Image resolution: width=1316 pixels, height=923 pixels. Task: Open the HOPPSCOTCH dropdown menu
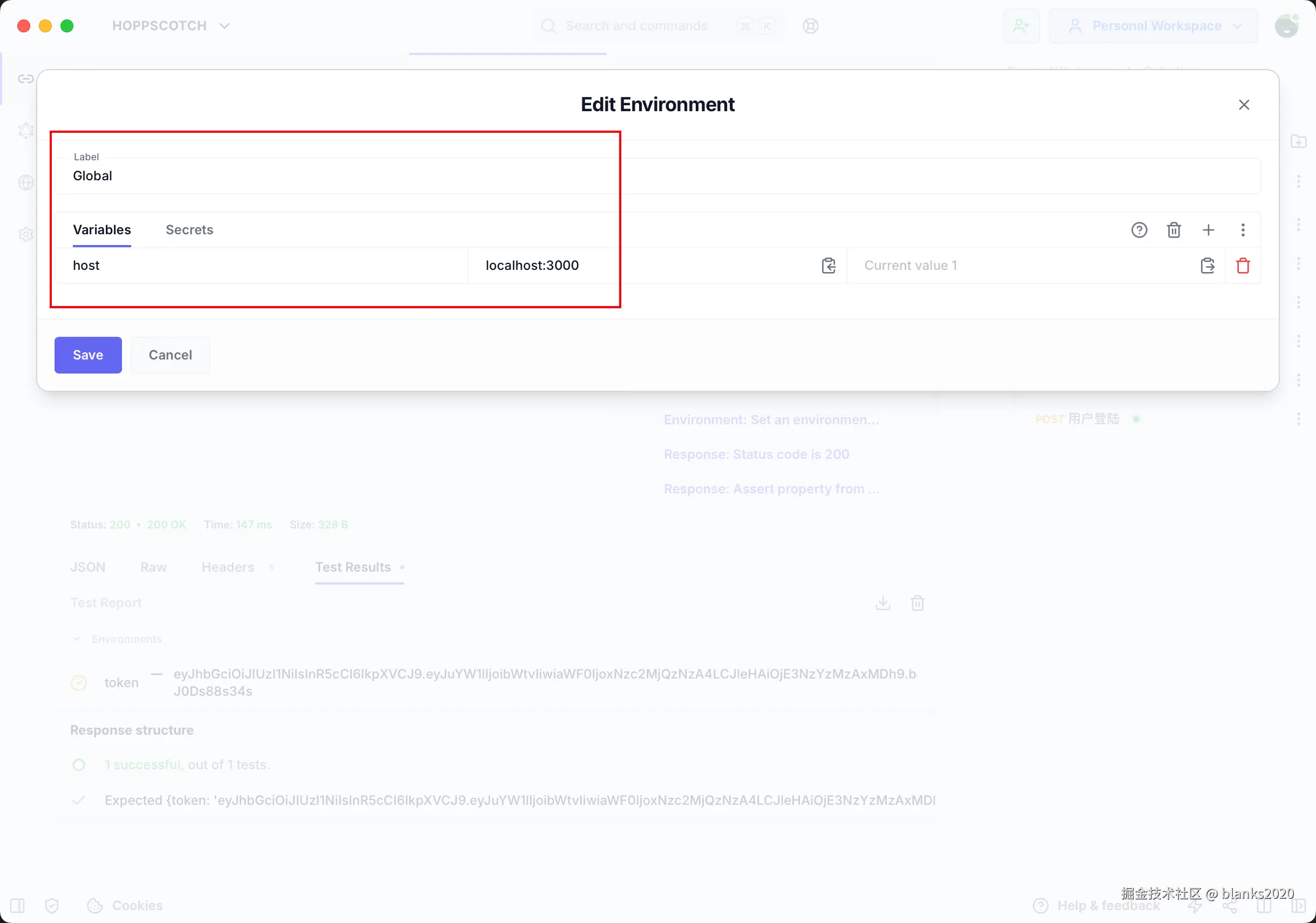pyautogui.click(x=171, y=26)
